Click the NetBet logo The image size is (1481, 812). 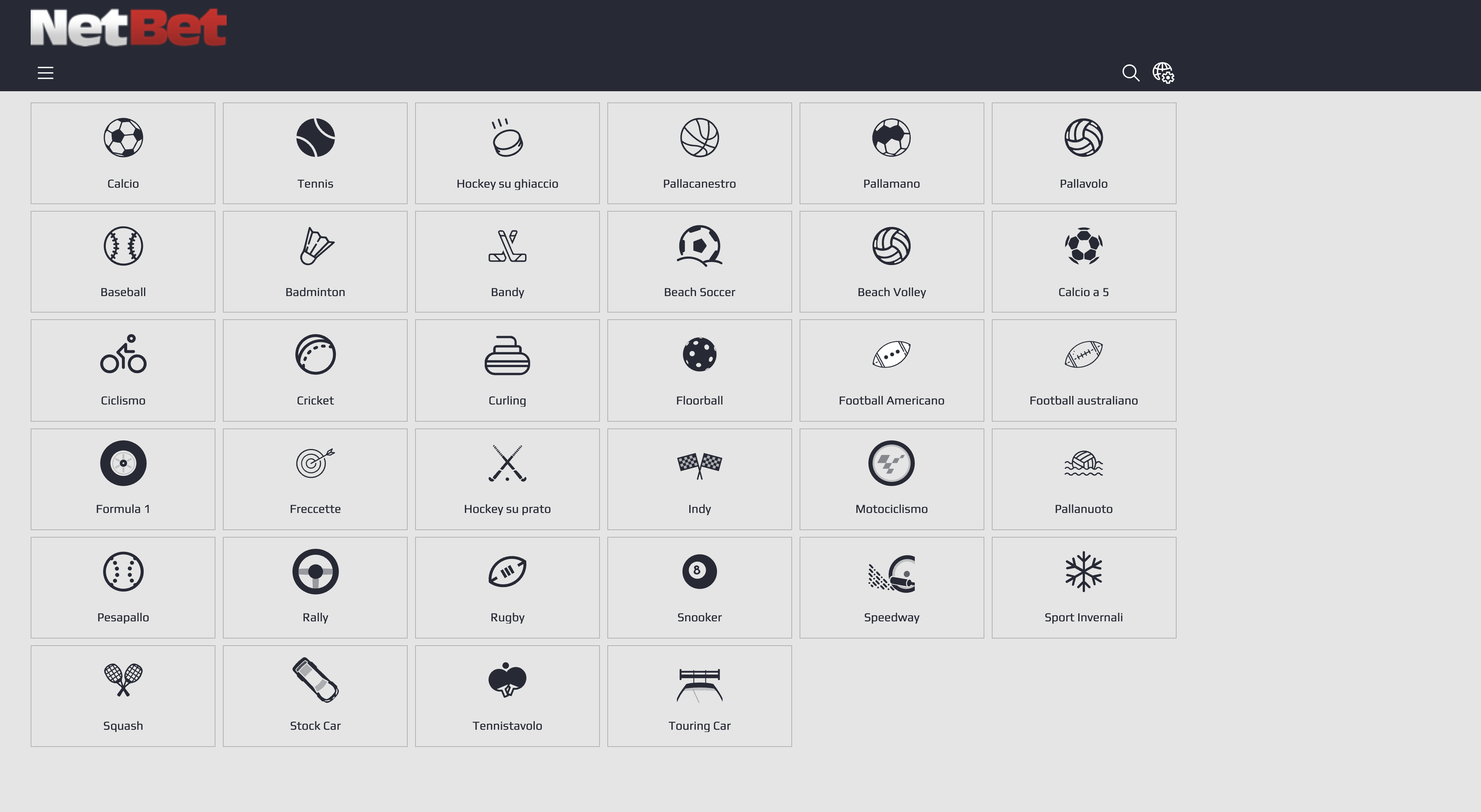tap(128, 28)
